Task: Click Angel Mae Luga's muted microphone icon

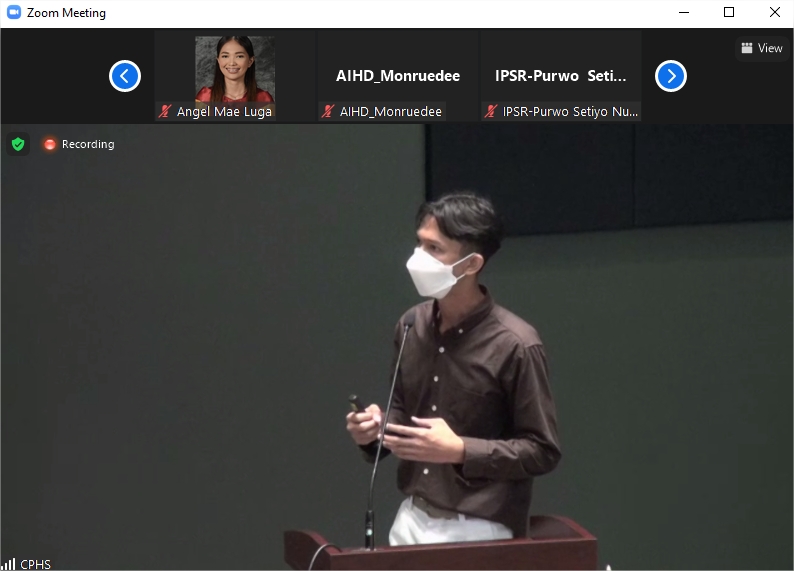Action: click(165, 112)
